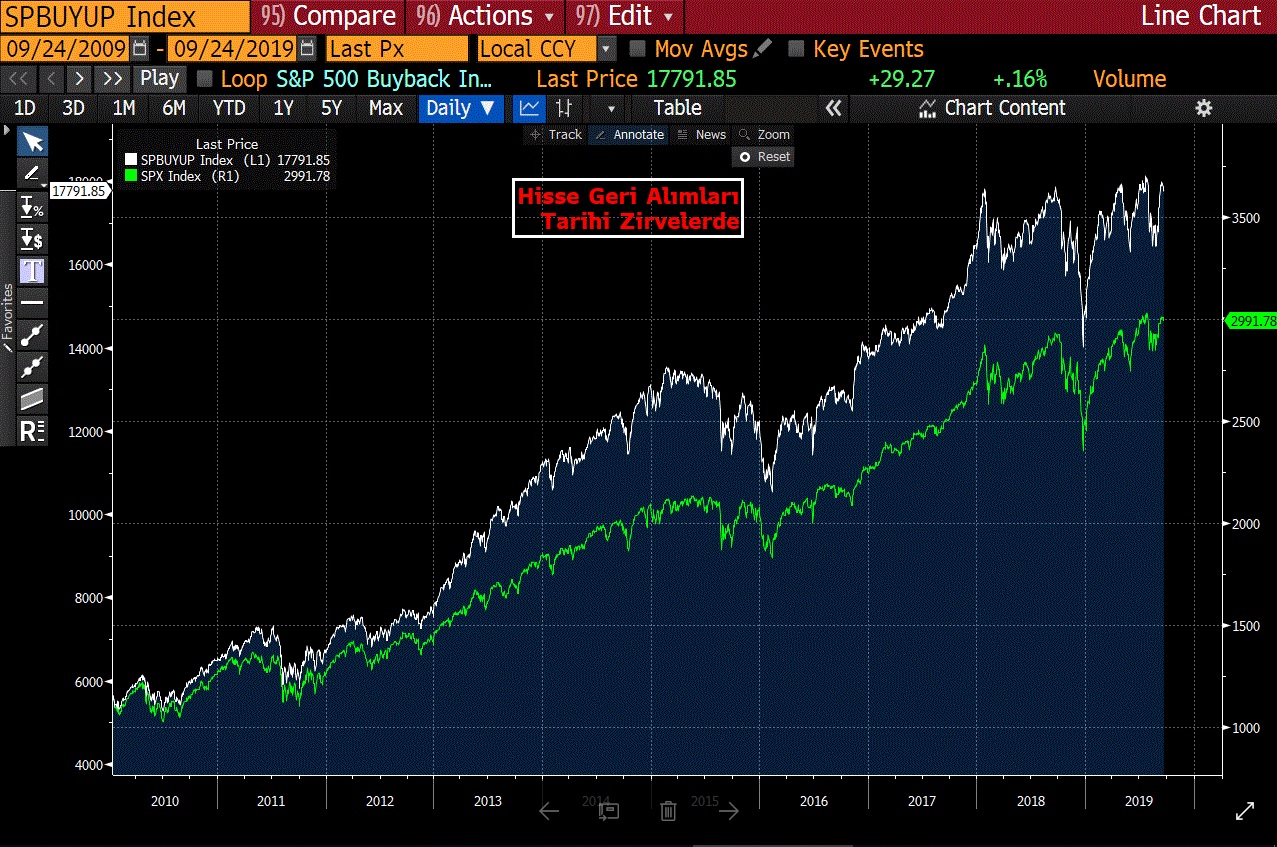The image size is (1277, 847).
Task: Open the 95) Compare menu
Action: pyautogui.click(x=327, y=16)
